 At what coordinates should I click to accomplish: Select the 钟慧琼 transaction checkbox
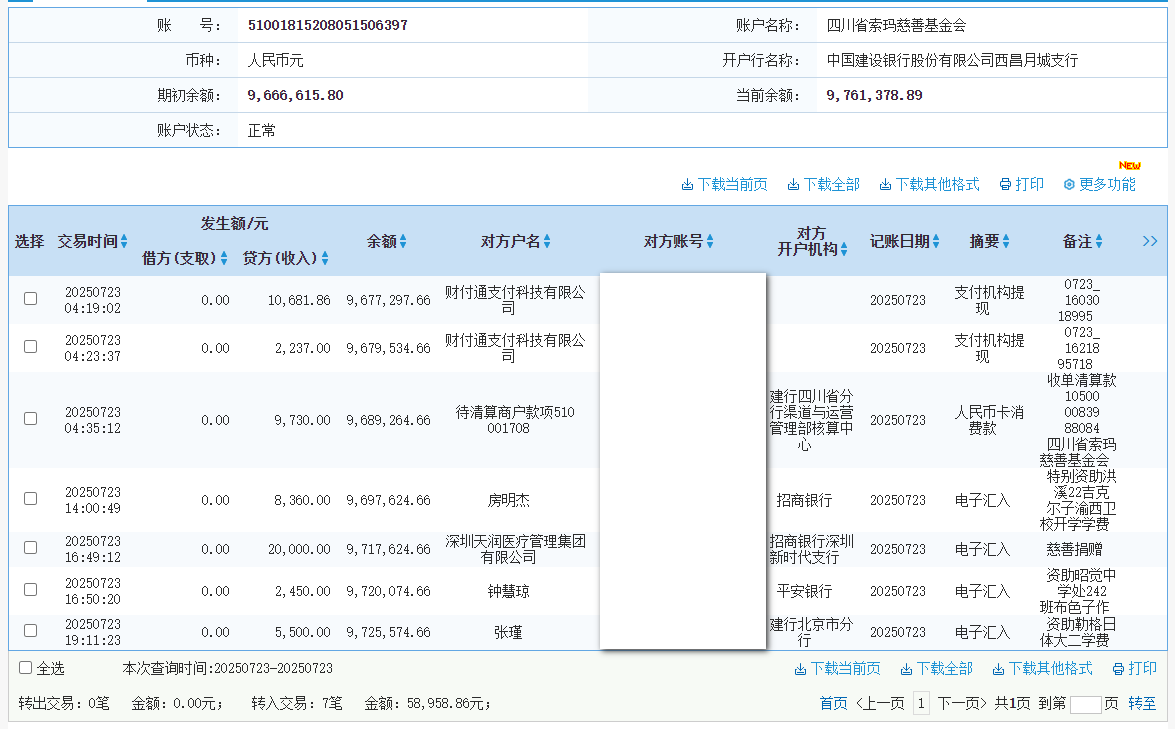coord(31,590)
